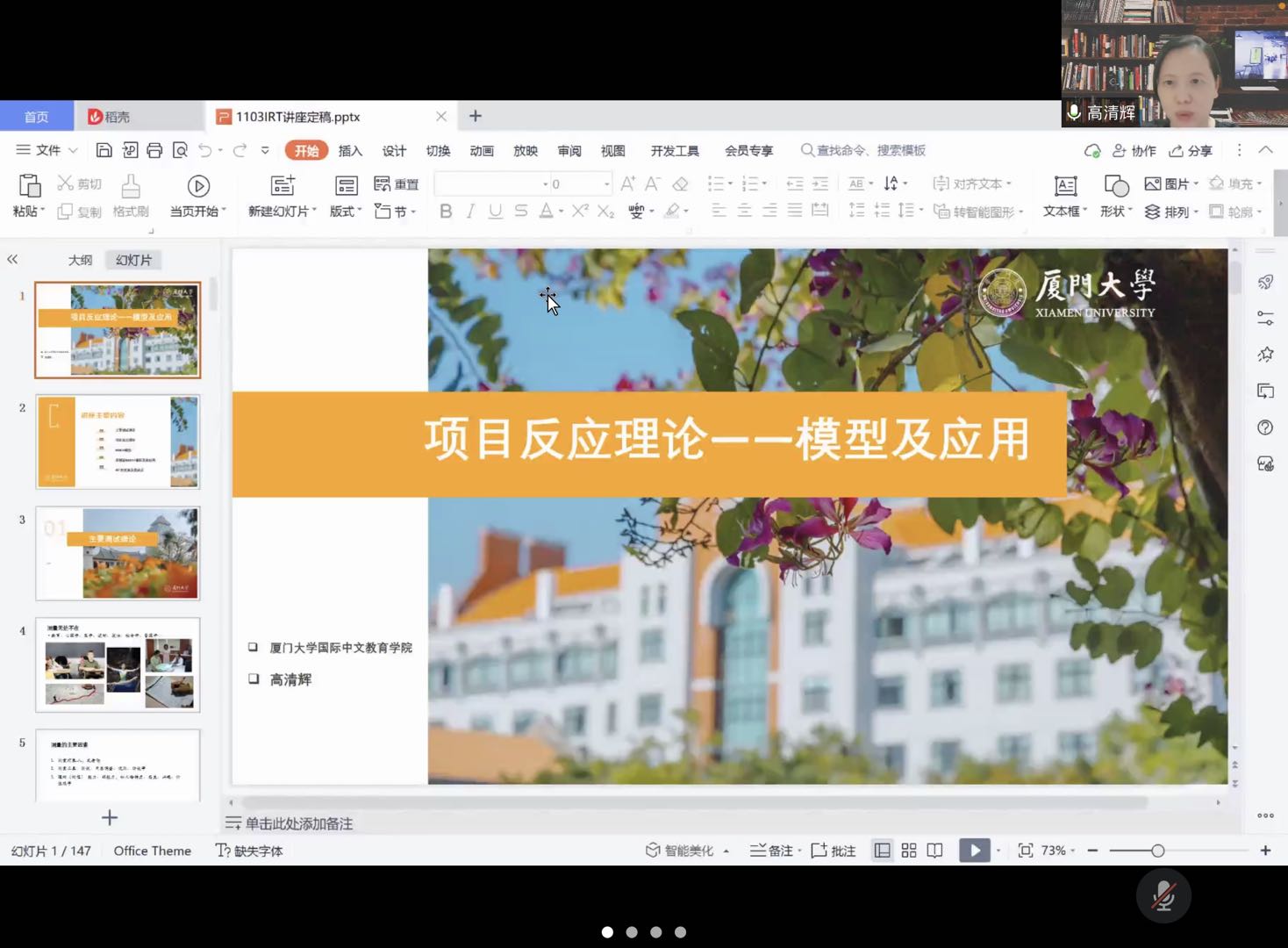The height and width of the screenshot is (948, 1288).
Task: Click the 协作 collaborate button
Action: (1134, 151)
